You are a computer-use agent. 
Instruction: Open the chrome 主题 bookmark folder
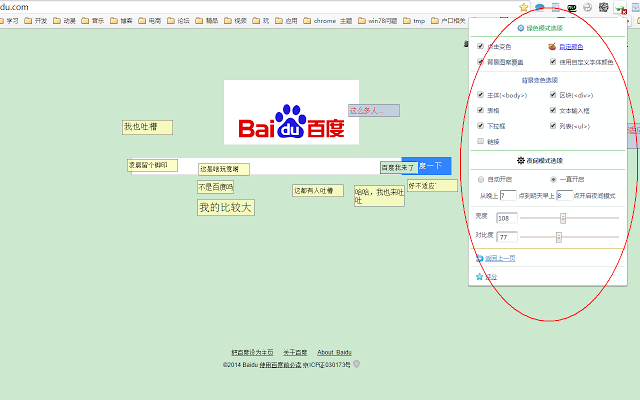pos(328,20)
